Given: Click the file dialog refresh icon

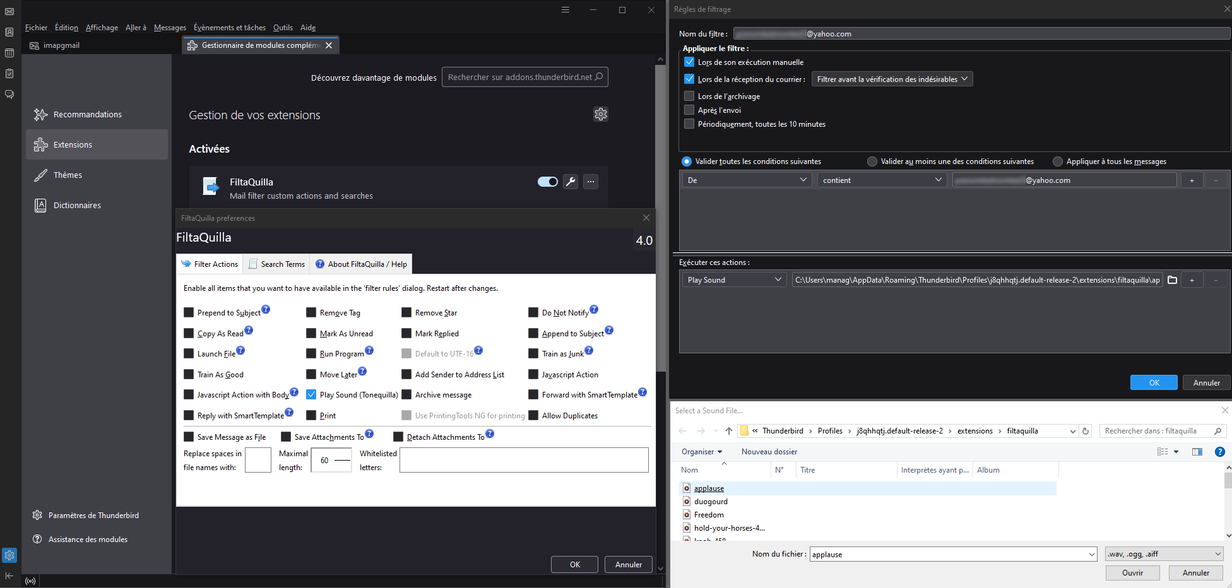Looking at the screenshot, I should tap(1085, 431).
